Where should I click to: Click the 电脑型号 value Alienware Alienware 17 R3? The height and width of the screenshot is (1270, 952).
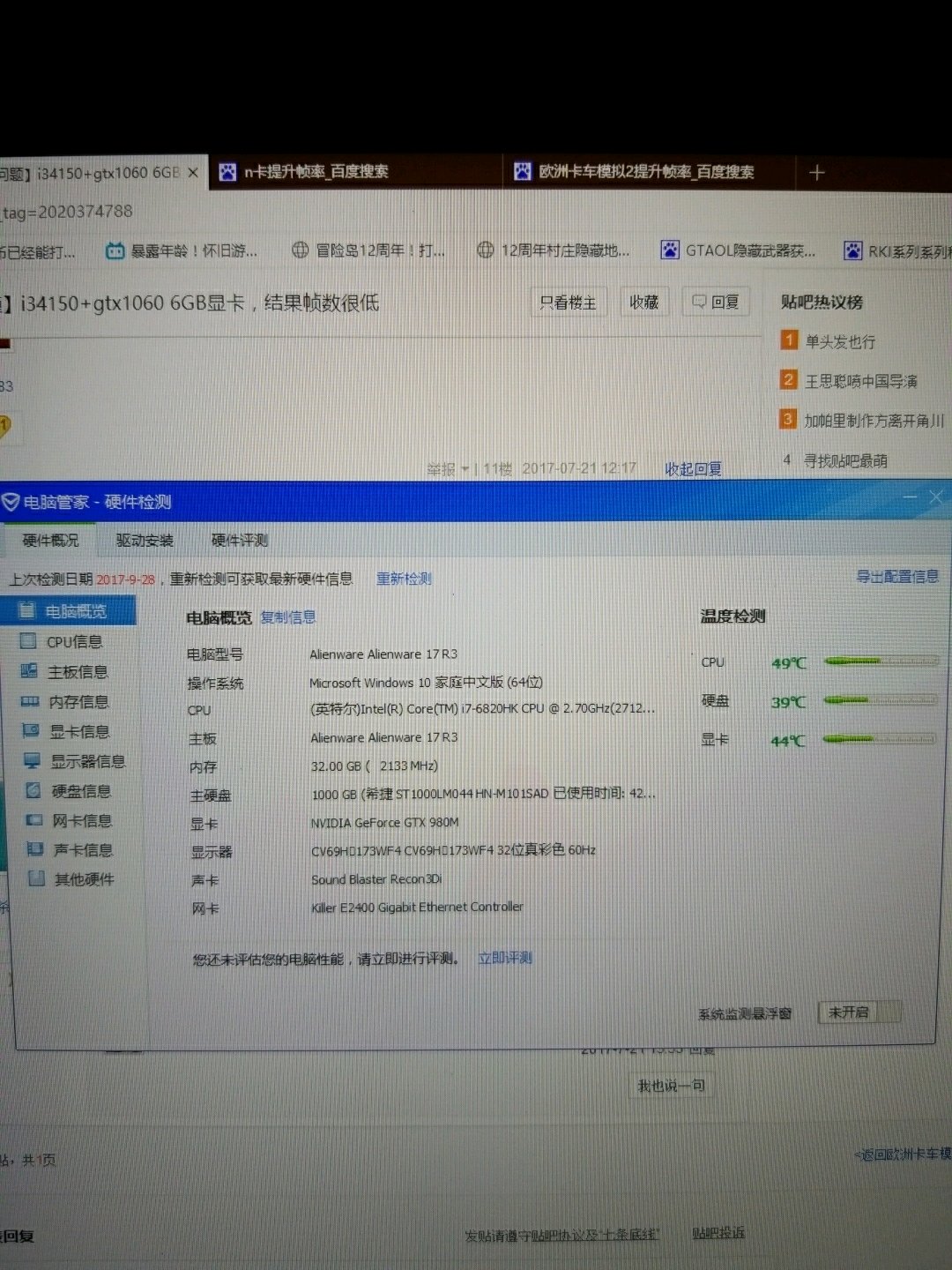click(383, 654)
